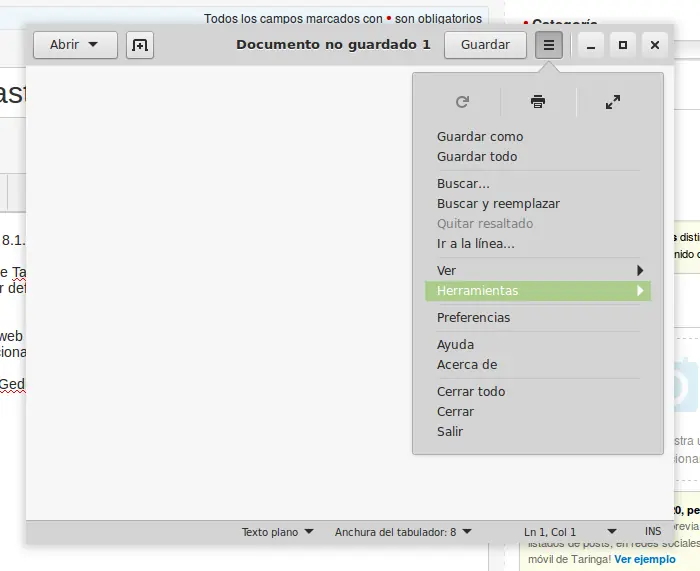
Task: Follow Ver ejemplo link in browser window
Action: tap(645, 559)
